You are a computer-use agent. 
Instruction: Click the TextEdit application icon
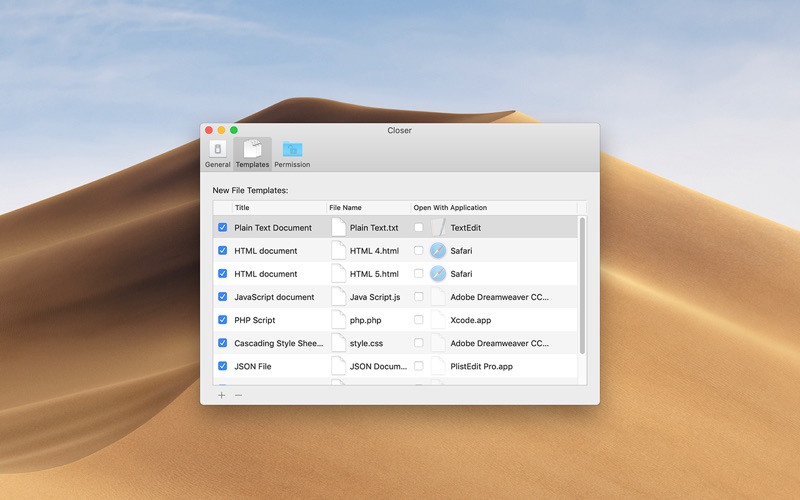pos(438,227)
